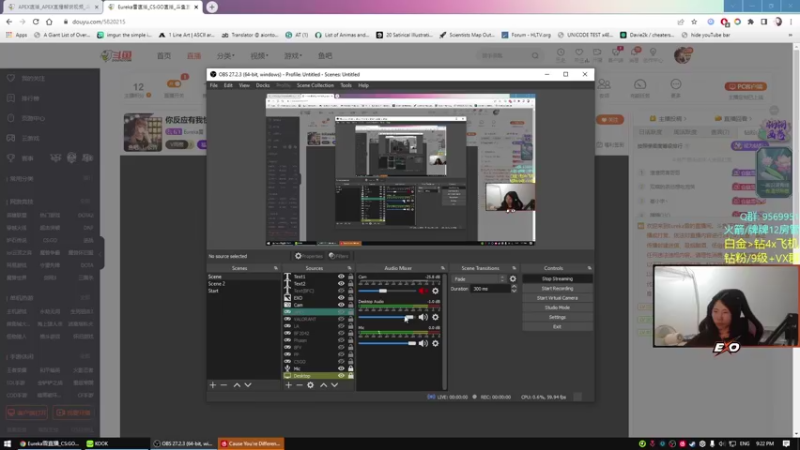
Task: Pop out the Audio Mixer dock
Action: click(443, 268)
